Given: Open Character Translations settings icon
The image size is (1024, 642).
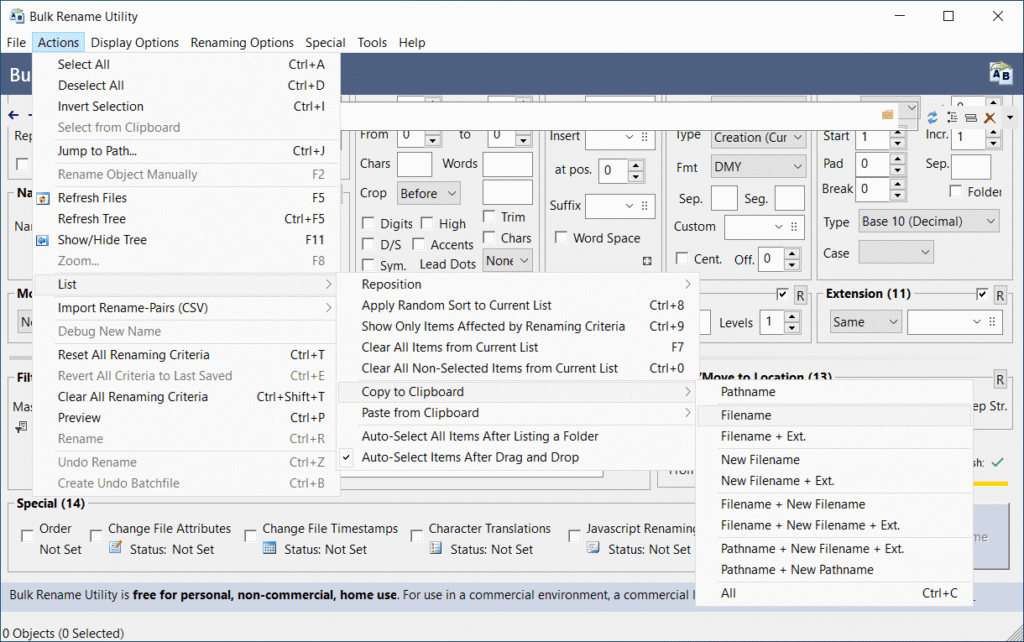Looking at the screenshot, I should click(x=436, y=547).
